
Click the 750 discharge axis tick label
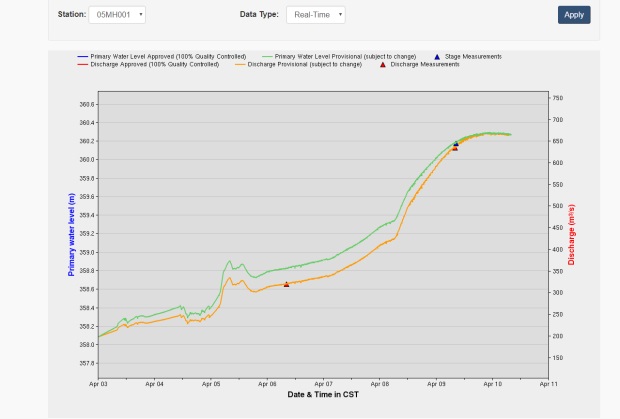[557, 98]
